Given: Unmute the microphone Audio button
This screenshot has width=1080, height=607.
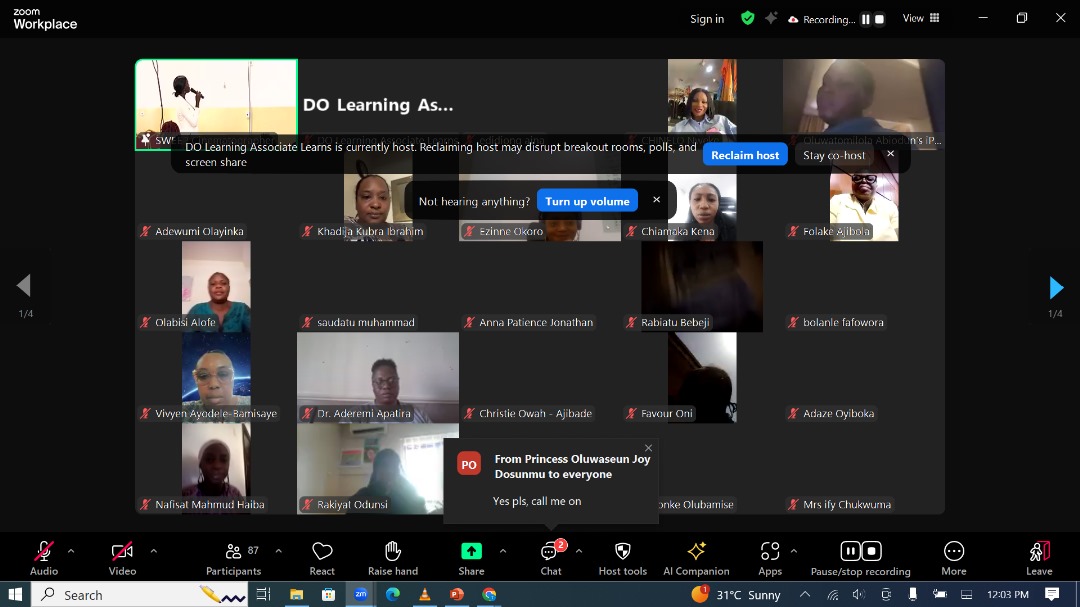Looking at the screenshot, I should point(44,552).
